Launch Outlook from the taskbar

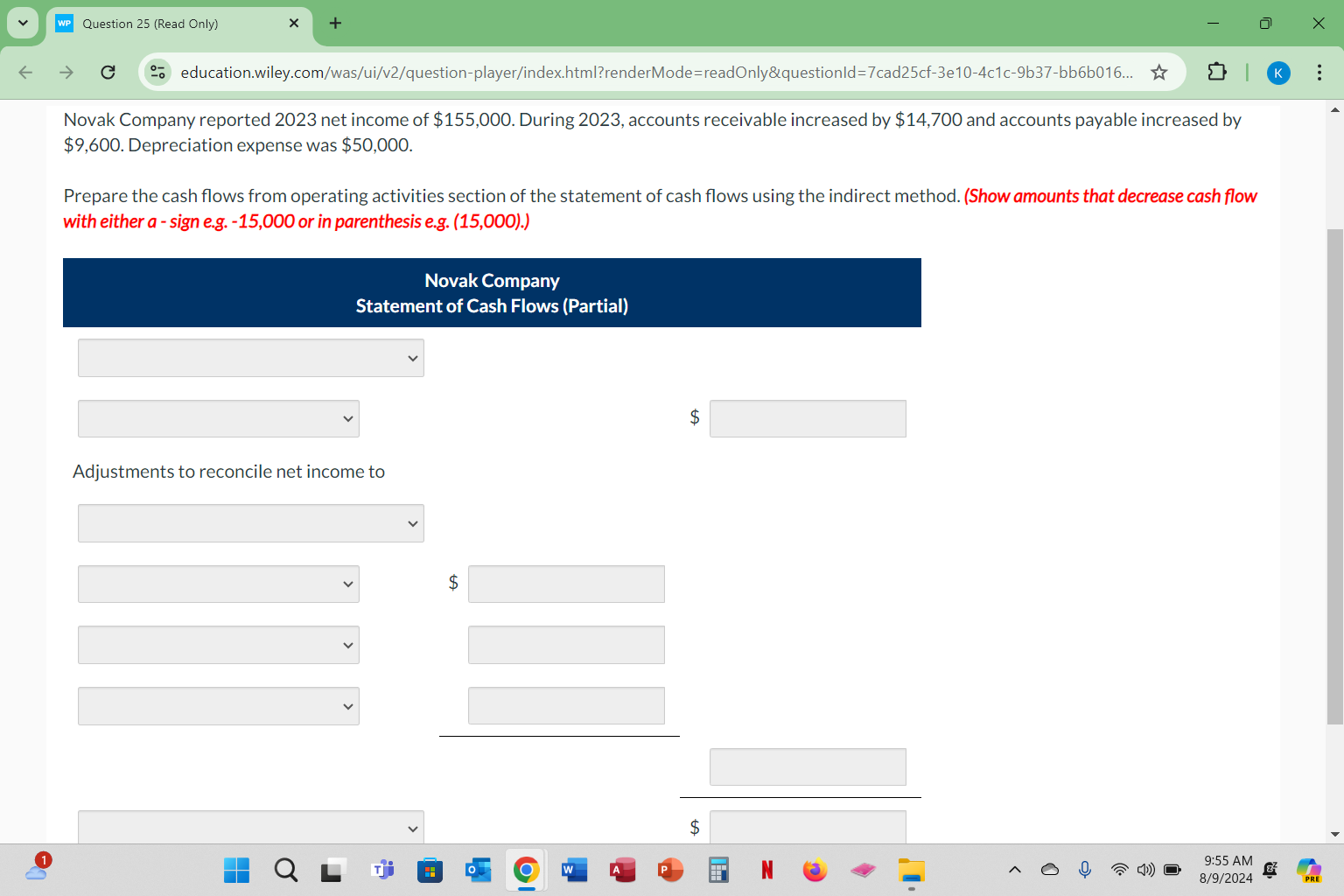[478, 870]
